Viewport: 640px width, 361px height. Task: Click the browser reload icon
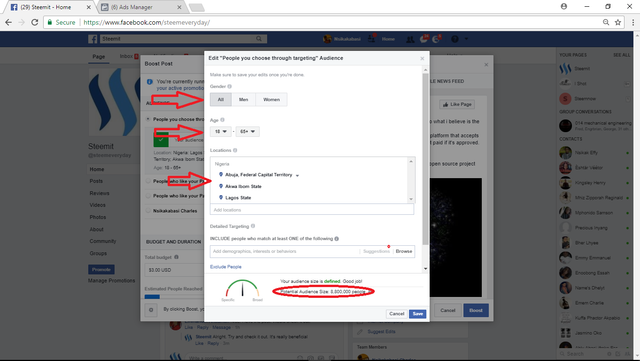pyautogui.click(x=35, y=22)
